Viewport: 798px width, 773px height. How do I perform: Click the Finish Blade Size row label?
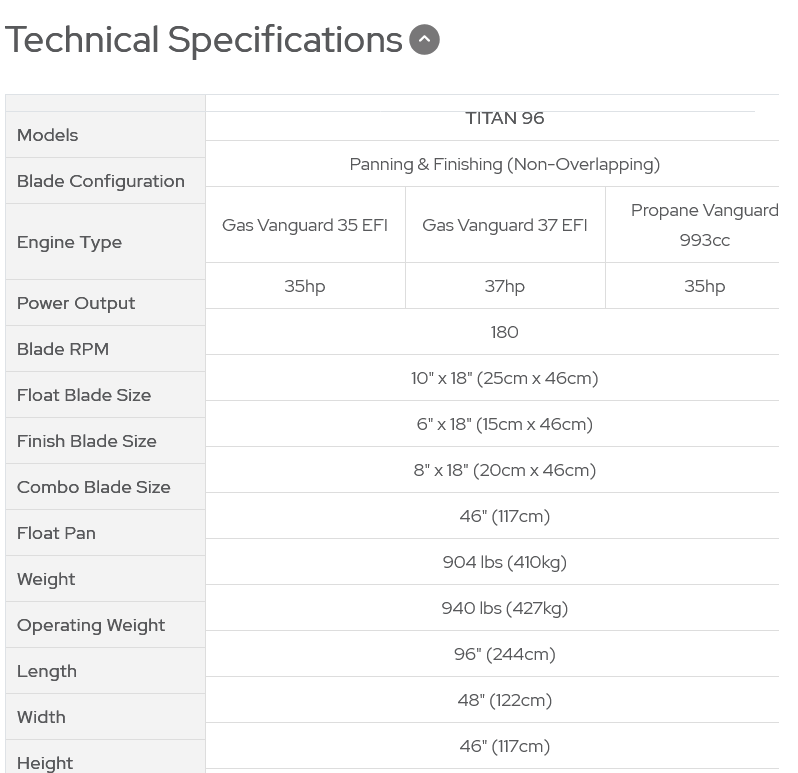[x=87, y=441]
